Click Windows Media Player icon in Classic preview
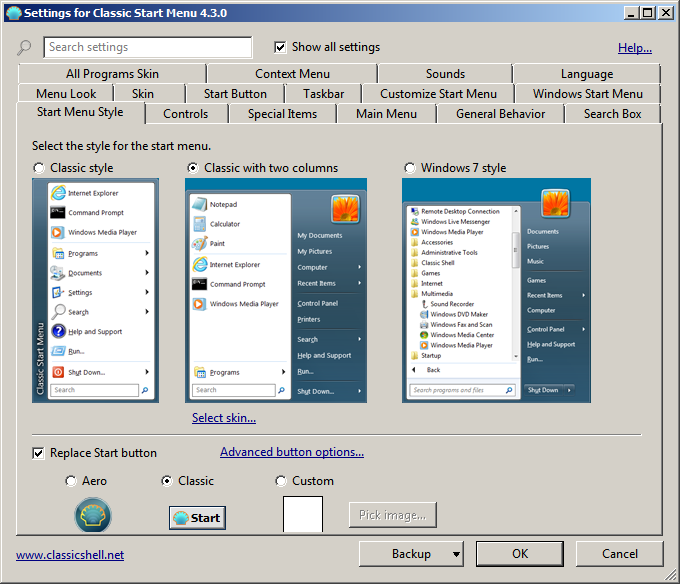This screenshot has height=584, width=680. [x=58, y=232]
